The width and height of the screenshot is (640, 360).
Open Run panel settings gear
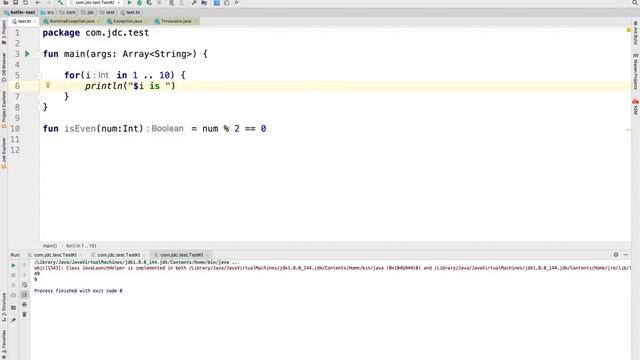pos(616,255)
